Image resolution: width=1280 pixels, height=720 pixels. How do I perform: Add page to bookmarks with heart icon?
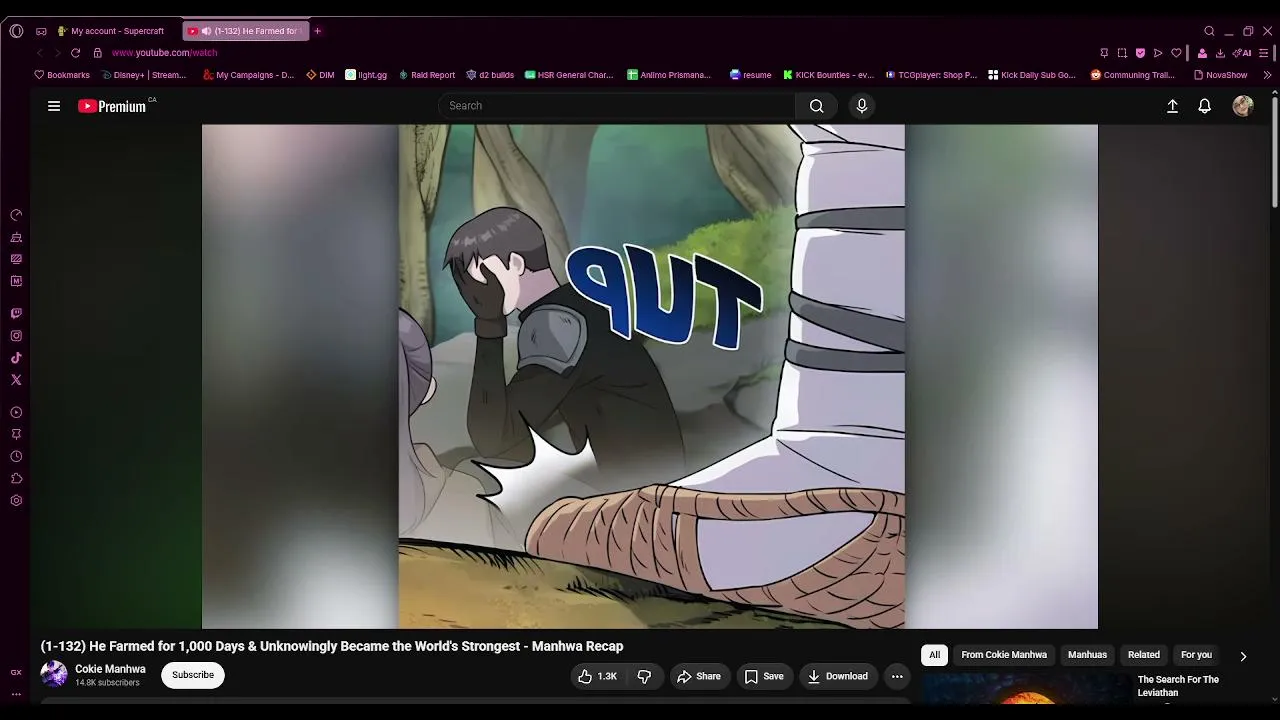[x=1177, y=53]
